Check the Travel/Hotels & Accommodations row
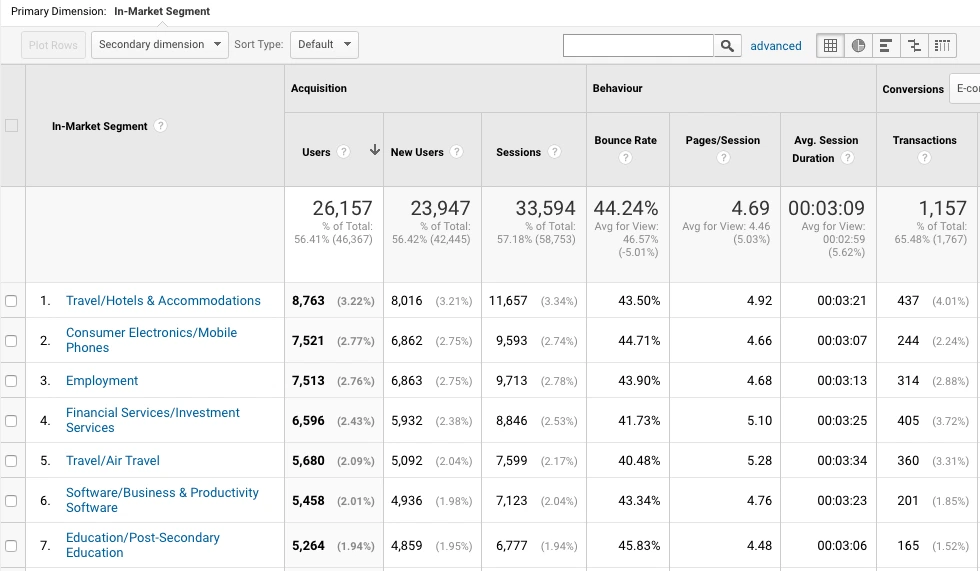Screen dimensions: 980x571 tap(11, 301)
